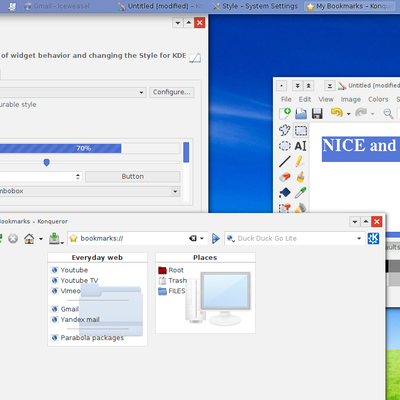Select the Brush tool in KolourPaint

300,177
